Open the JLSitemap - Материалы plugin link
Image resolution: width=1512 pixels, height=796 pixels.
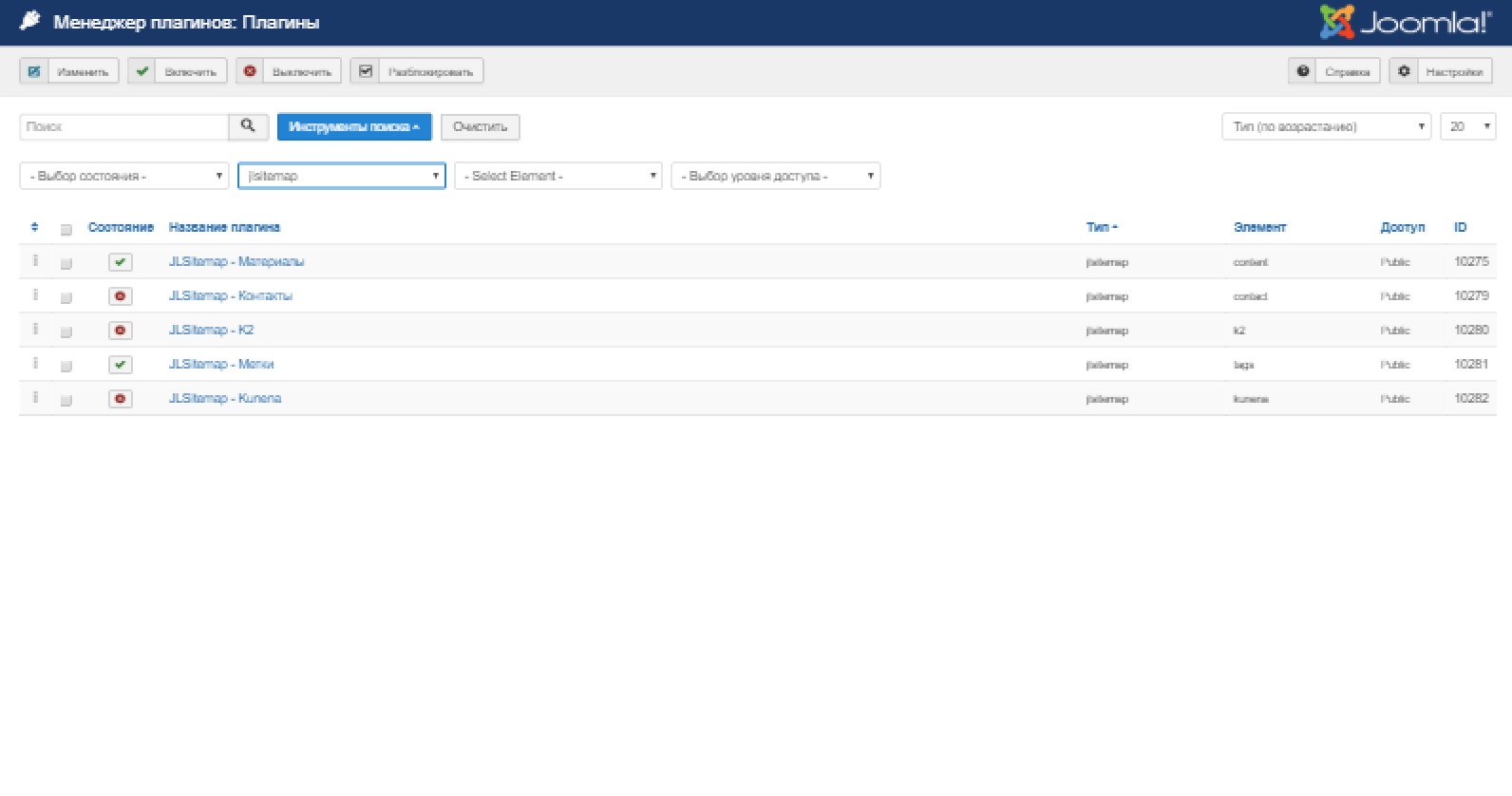click(x=236, y=261)
